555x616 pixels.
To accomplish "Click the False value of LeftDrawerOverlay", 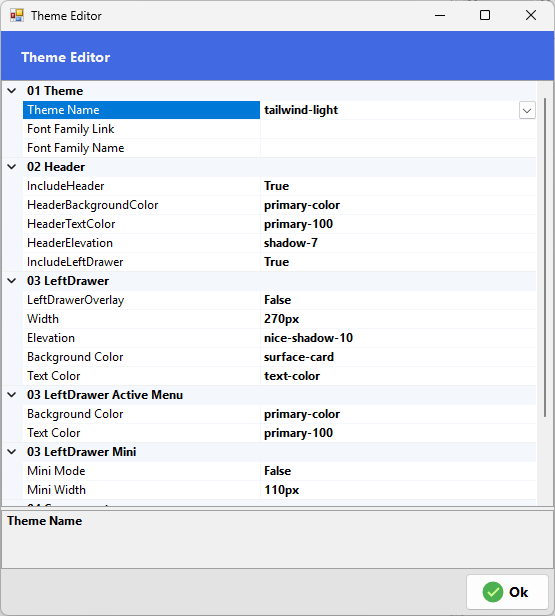I will (277, 300).
